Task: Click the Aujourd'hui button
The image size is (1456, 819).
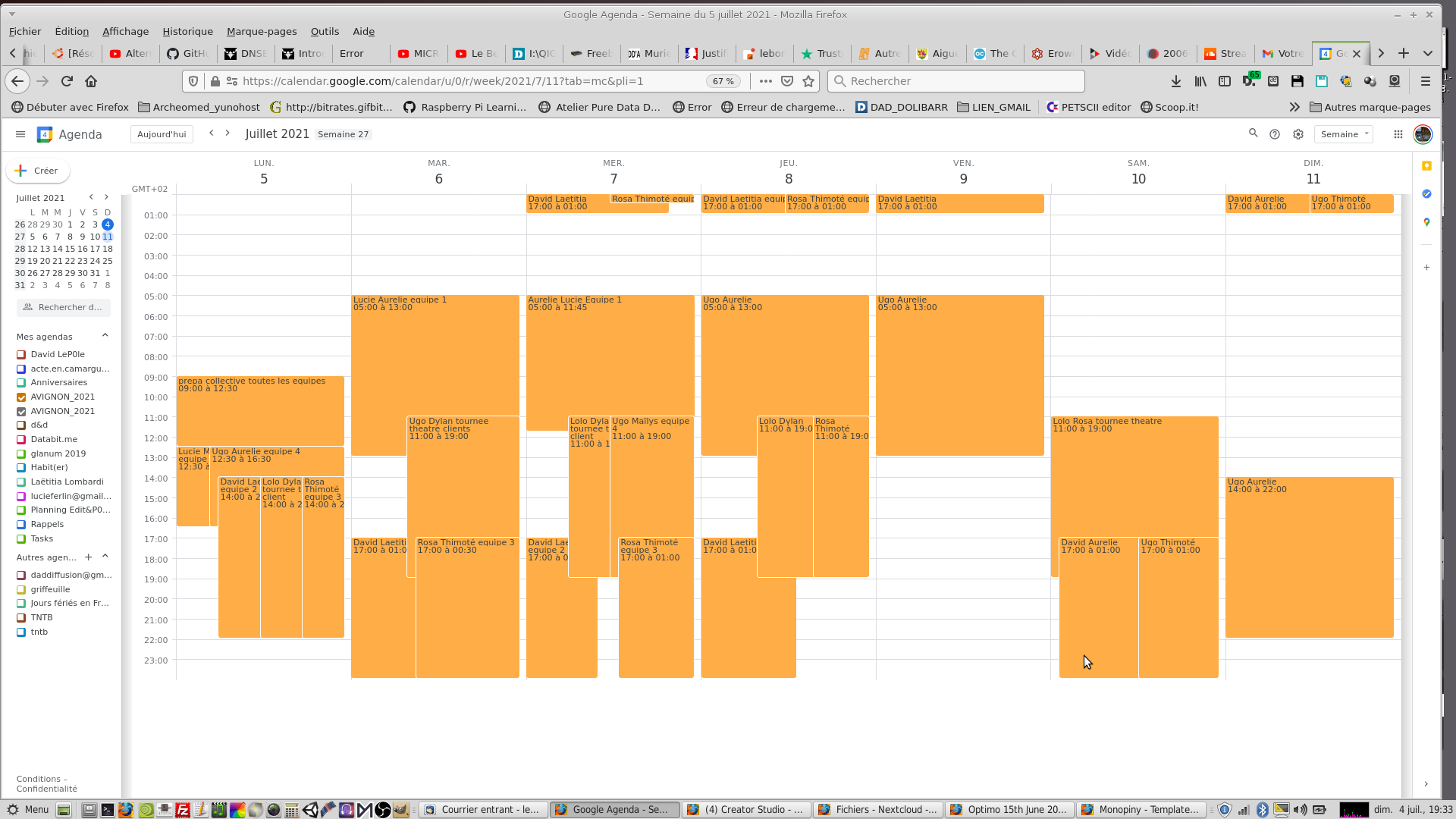Action: (162, 134)
